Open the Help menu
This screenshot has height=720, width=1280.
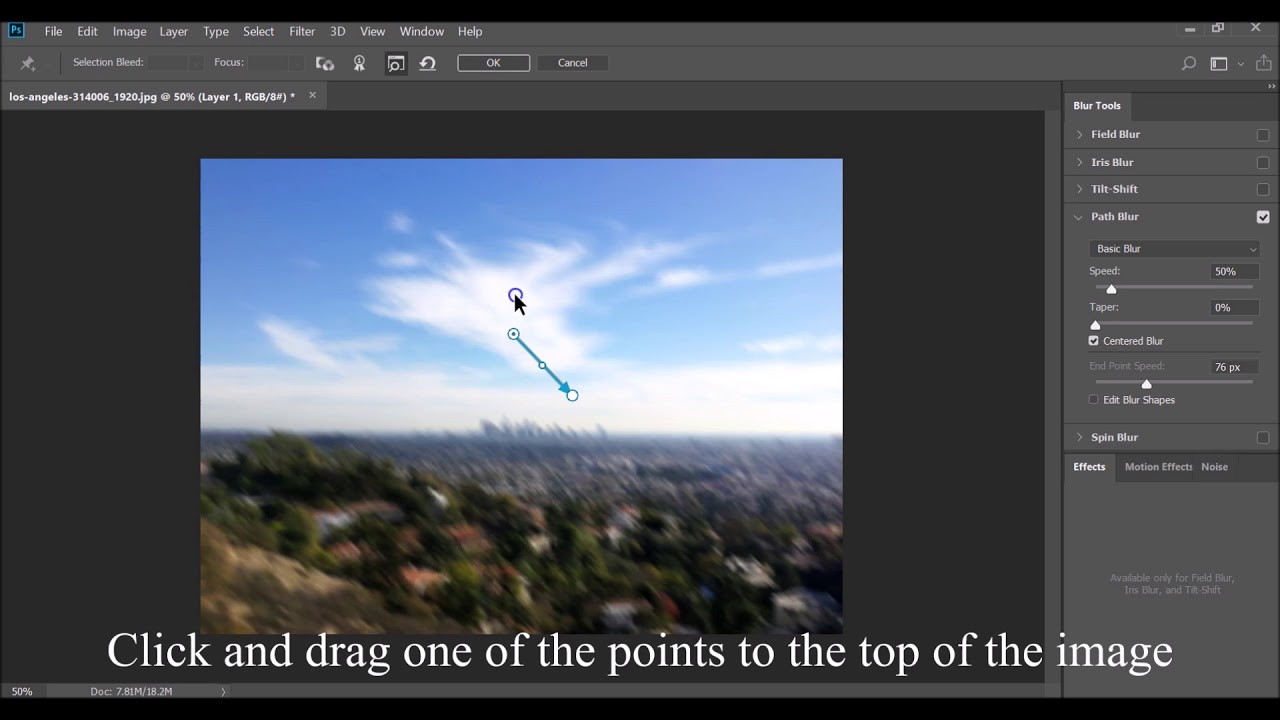coord(470,31)
